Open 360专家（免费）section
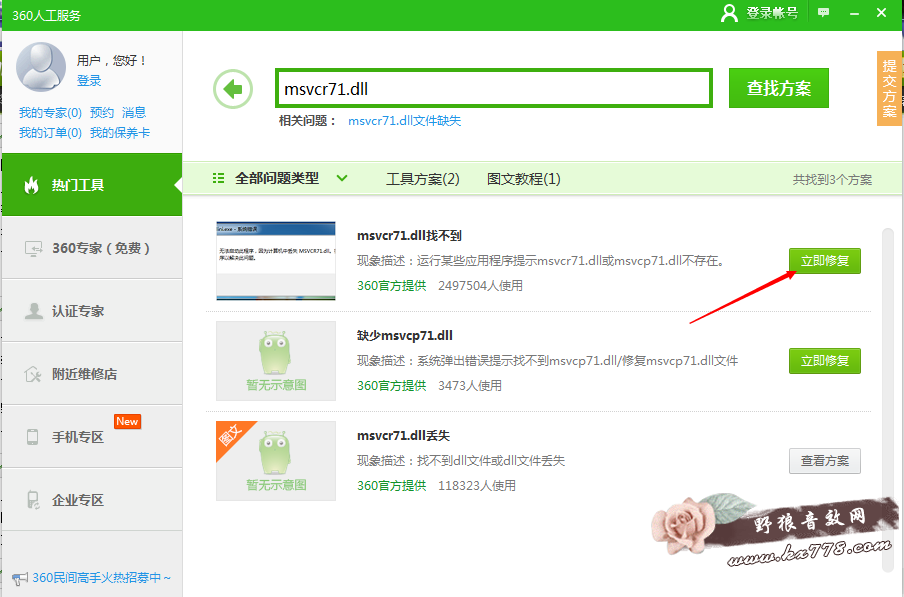Viewport: 904px width, 597px height. [92, 248]
